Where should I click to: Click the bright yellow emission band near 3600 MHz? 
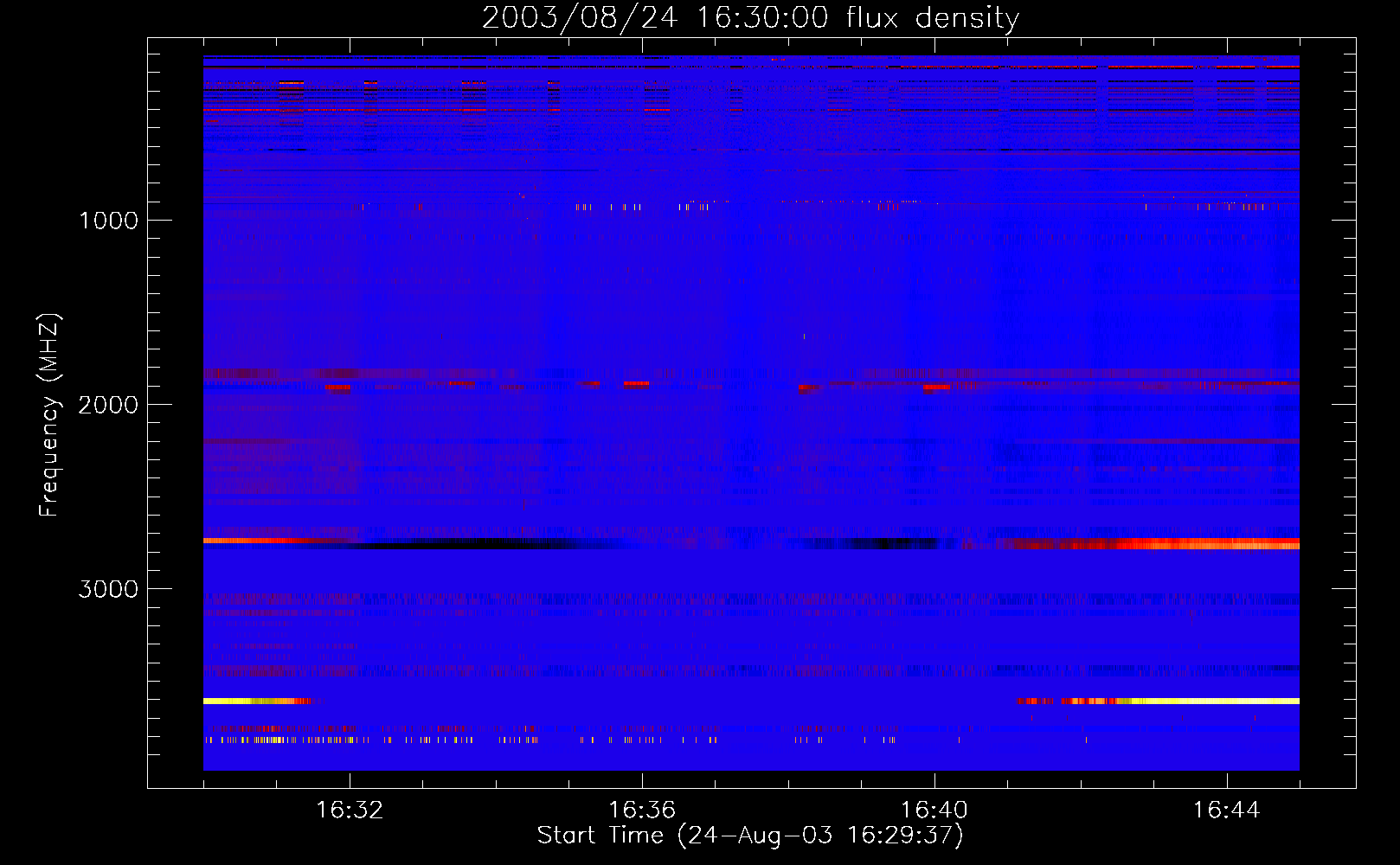point(1159,701)
